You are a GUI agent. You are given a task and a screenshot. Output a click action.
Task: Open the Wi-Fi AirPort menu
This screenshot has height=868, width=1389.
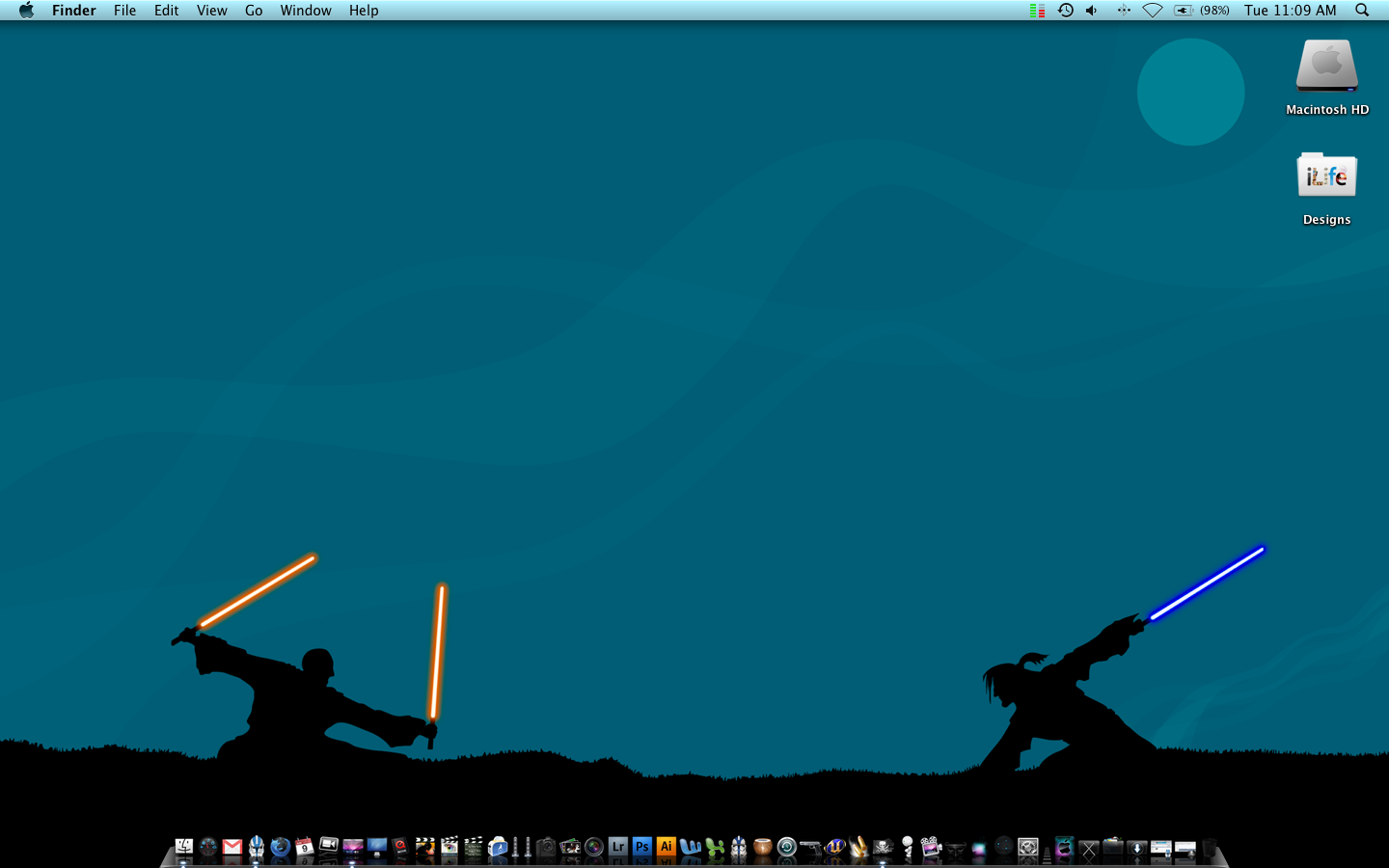pos(1153,11)
